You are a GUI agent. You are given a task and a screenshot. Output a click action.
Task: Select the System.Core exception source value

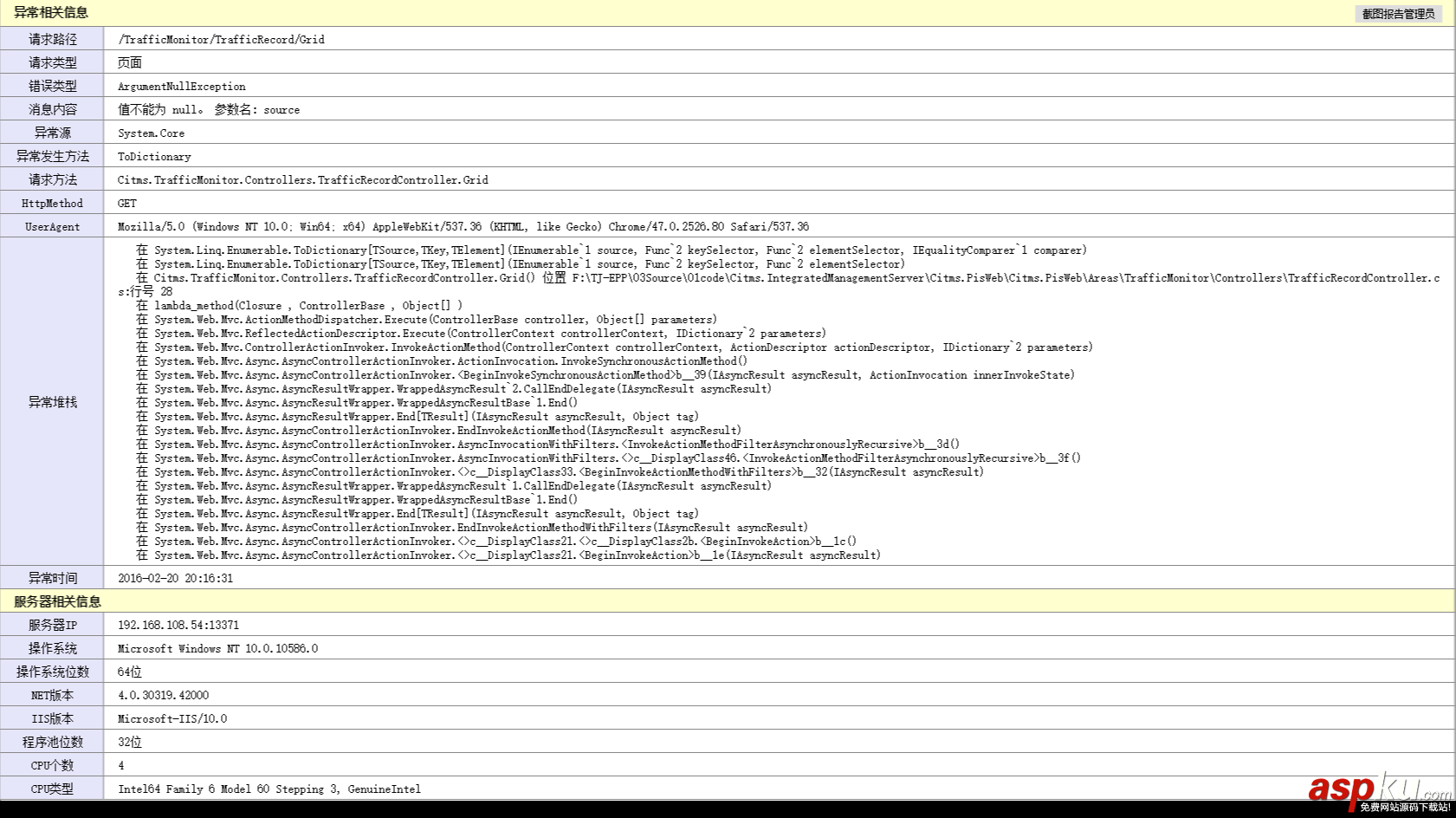pos(152,133)
